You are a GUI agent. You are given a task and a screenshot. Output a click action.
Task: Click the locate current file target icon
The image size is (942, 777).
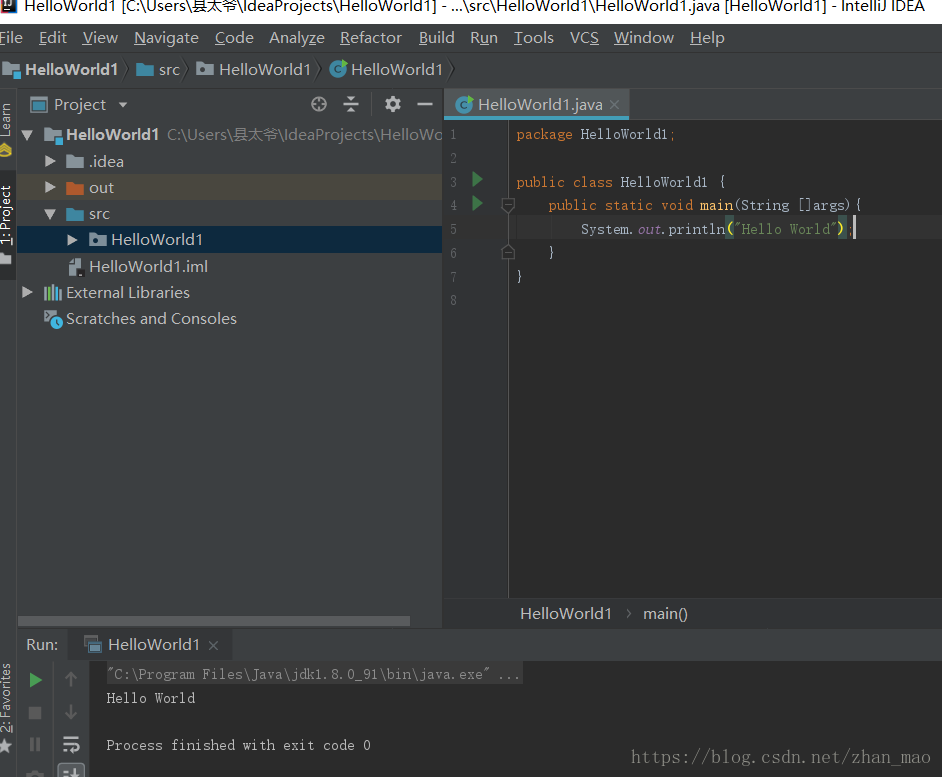coord(319,105)
